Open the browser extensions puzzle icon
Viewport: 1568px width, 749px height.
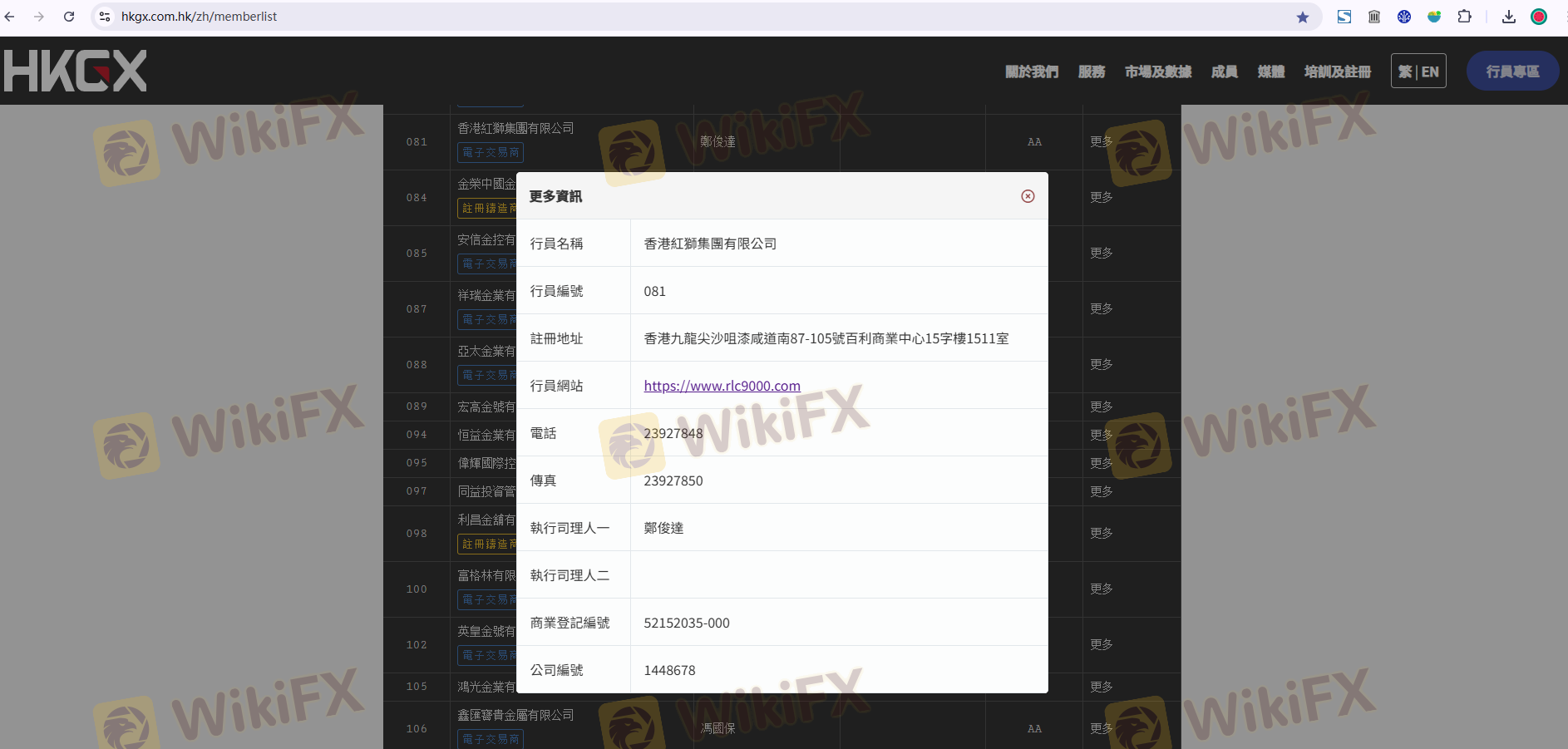(1464, 17)
